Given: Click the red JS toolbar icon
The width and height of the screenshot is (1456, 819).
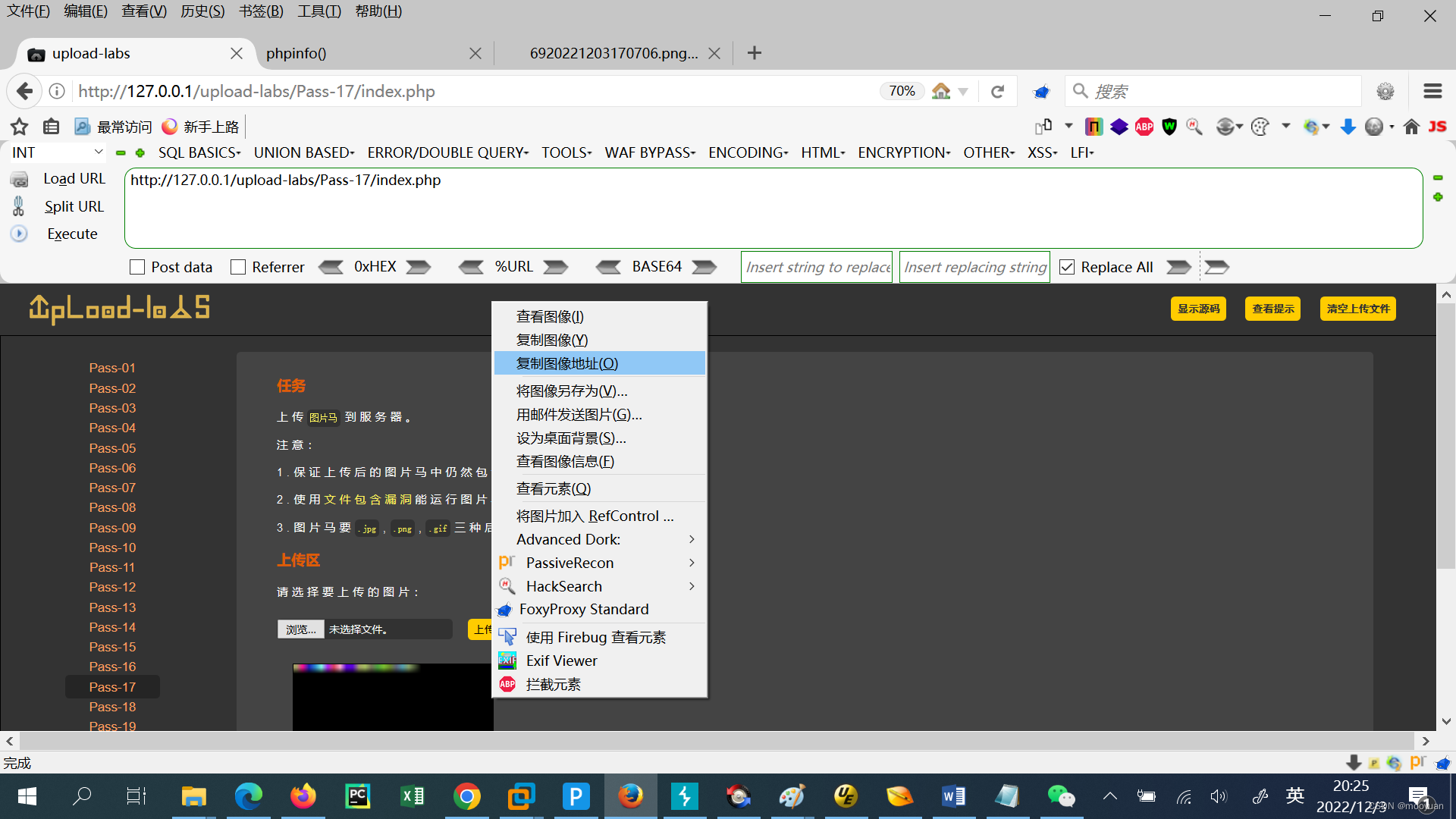Looking at the screenshot, I should click(x=1437, y=127).
